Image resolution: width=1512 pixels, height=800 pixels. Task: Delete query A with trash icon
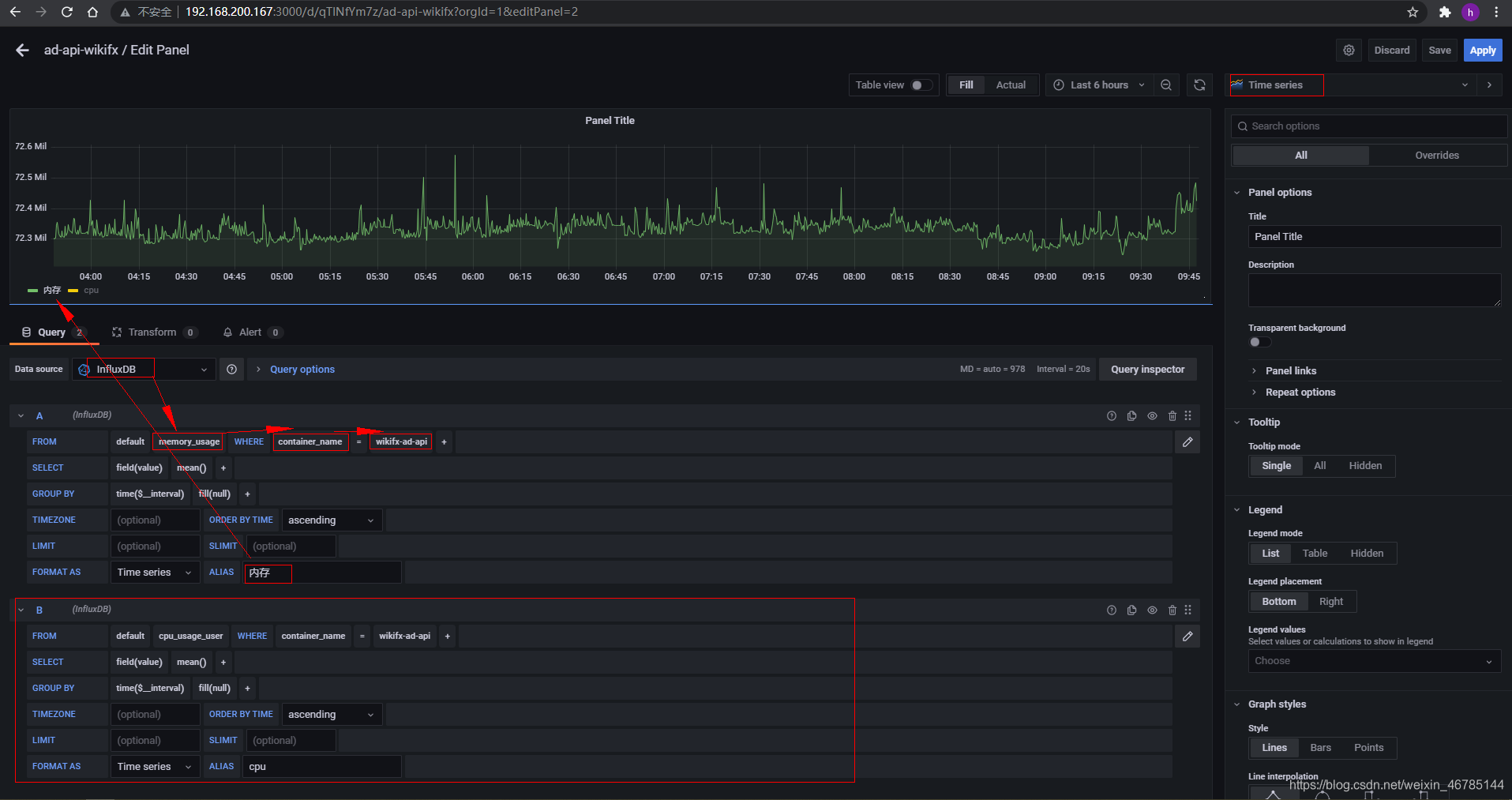tap(1172, 416)
